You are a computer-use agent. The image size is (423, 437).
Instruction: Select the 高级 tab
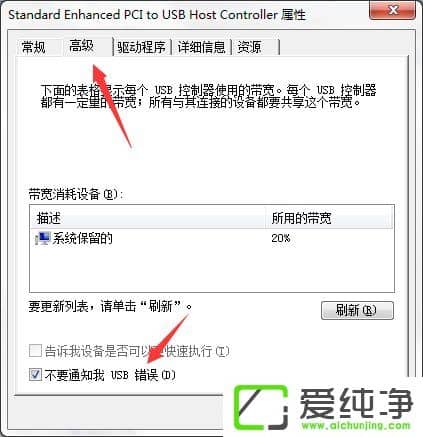(x=82, y=45)
